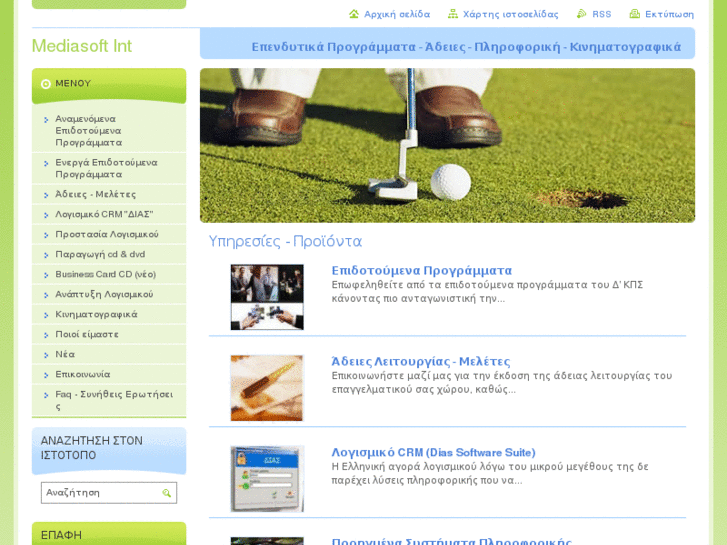Click the business people thumbnail for Επιδοτούμενα Προγράμματα
The height and width of the screenshot is (545, 727).
(x=267, y=297)
